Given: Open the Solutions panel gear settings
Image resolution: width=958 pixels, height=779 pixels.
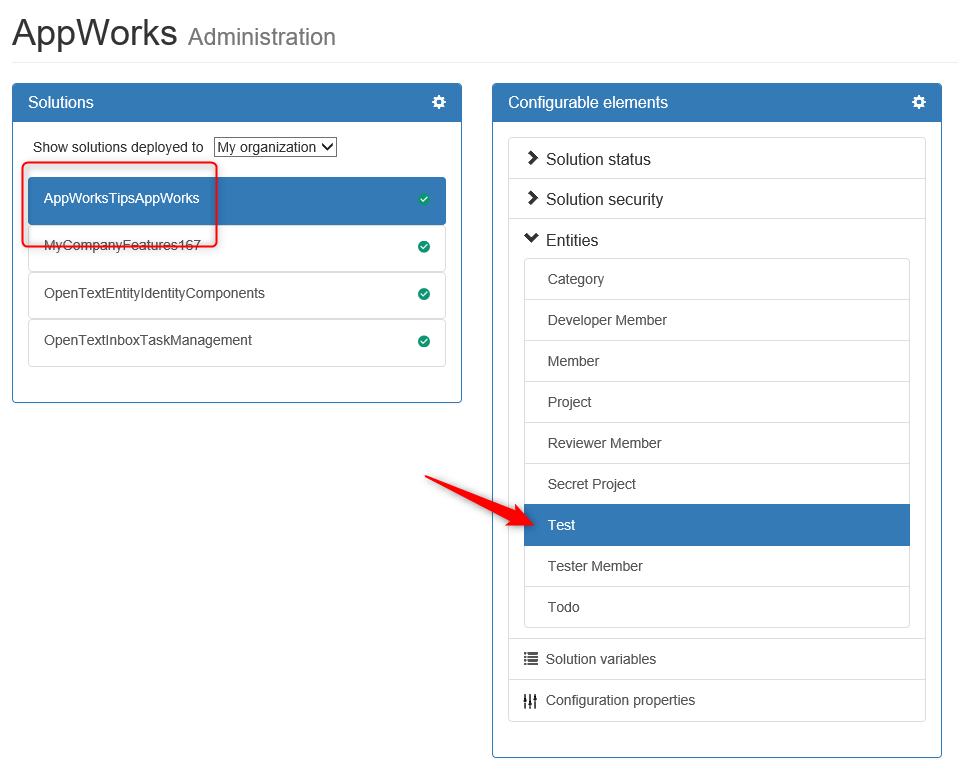Looking at the screenshot, I should pyautogui.click(x=439, y=102).
